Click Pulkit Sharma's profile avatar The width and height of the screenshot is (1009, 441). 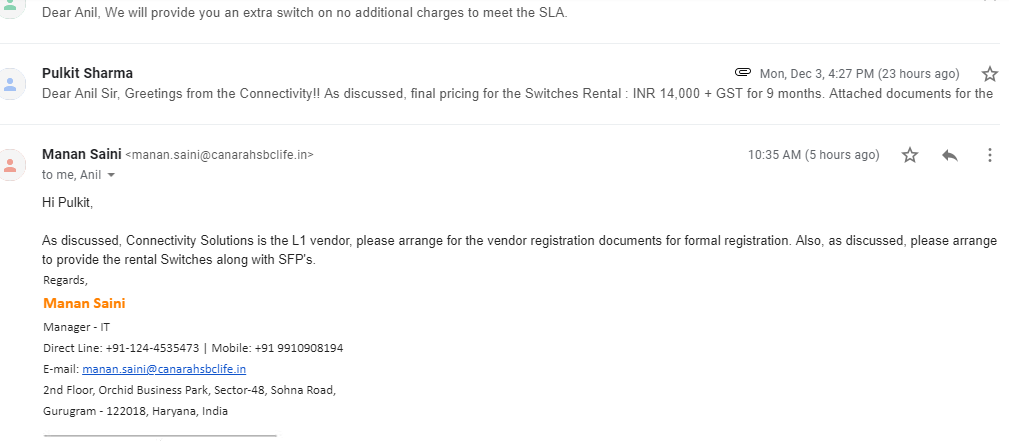[11, 83]
